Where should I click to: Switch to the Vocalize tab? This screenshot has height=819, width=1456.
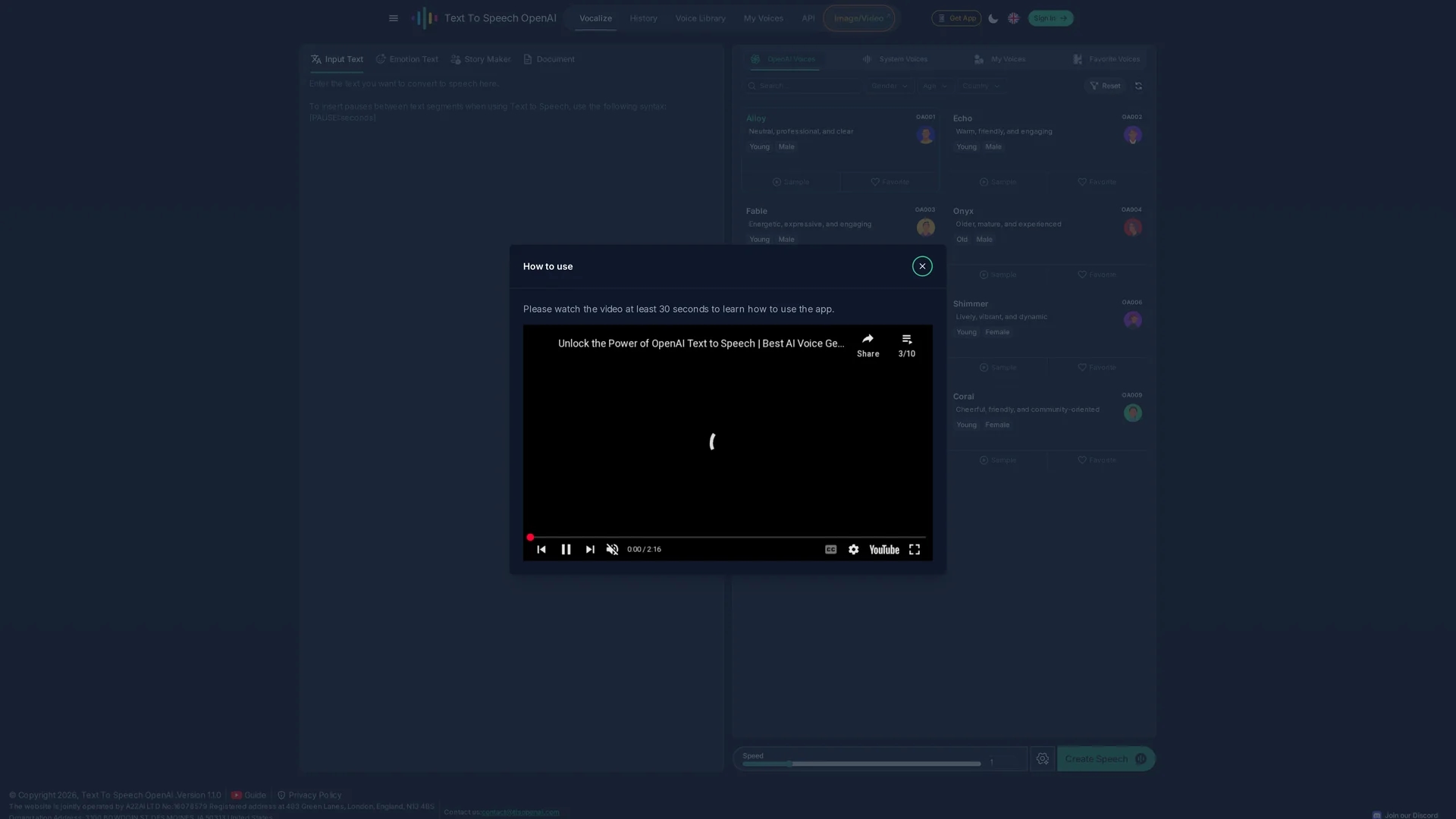pyautogui.click(x=595, y=18)
